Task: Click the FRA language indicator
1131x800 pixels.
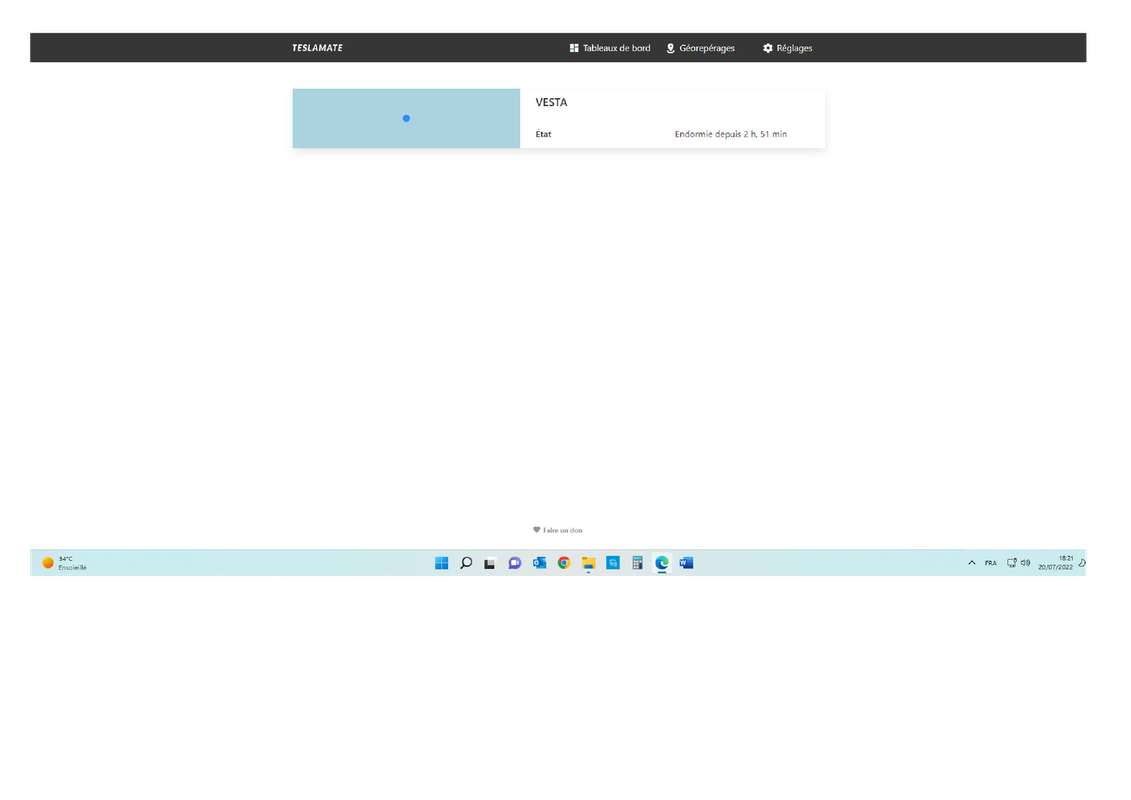Action: click(x=990, y=563)
